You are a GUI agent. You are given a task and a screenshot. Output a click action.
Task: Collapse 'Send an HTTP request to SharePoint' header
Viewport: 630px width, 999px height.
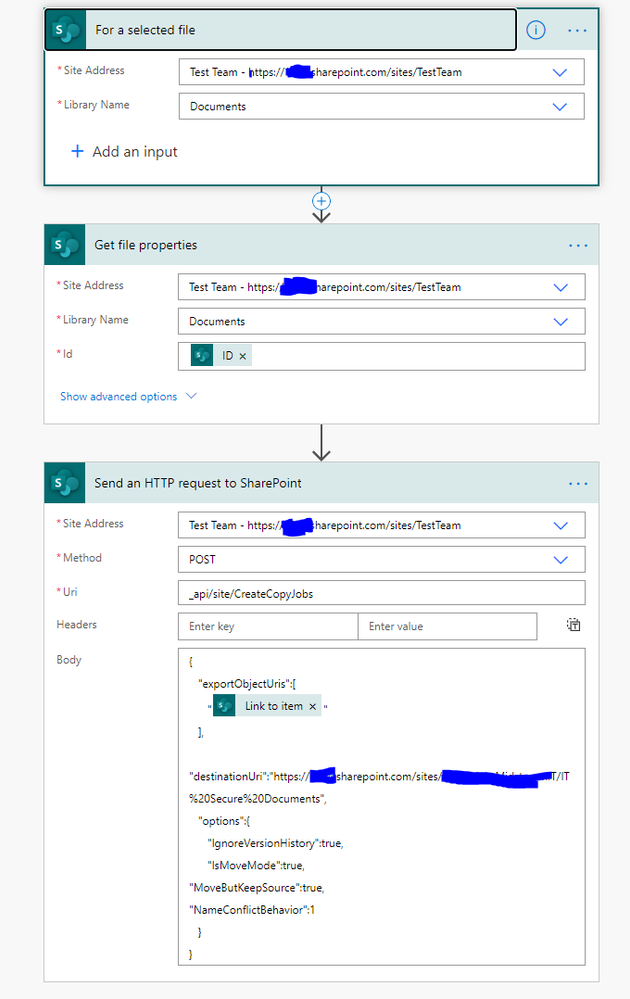tap(322, 483)
